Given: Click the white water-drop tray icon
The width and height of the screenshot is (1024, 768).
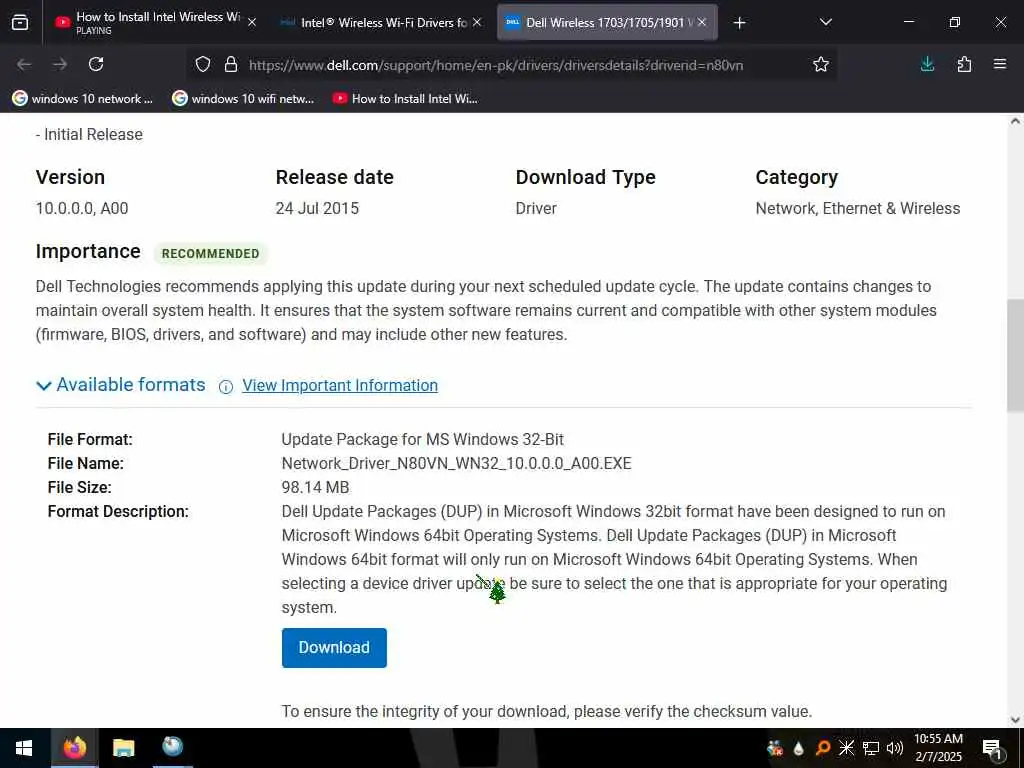Looking at the screenshot, I should coord(798,748).
